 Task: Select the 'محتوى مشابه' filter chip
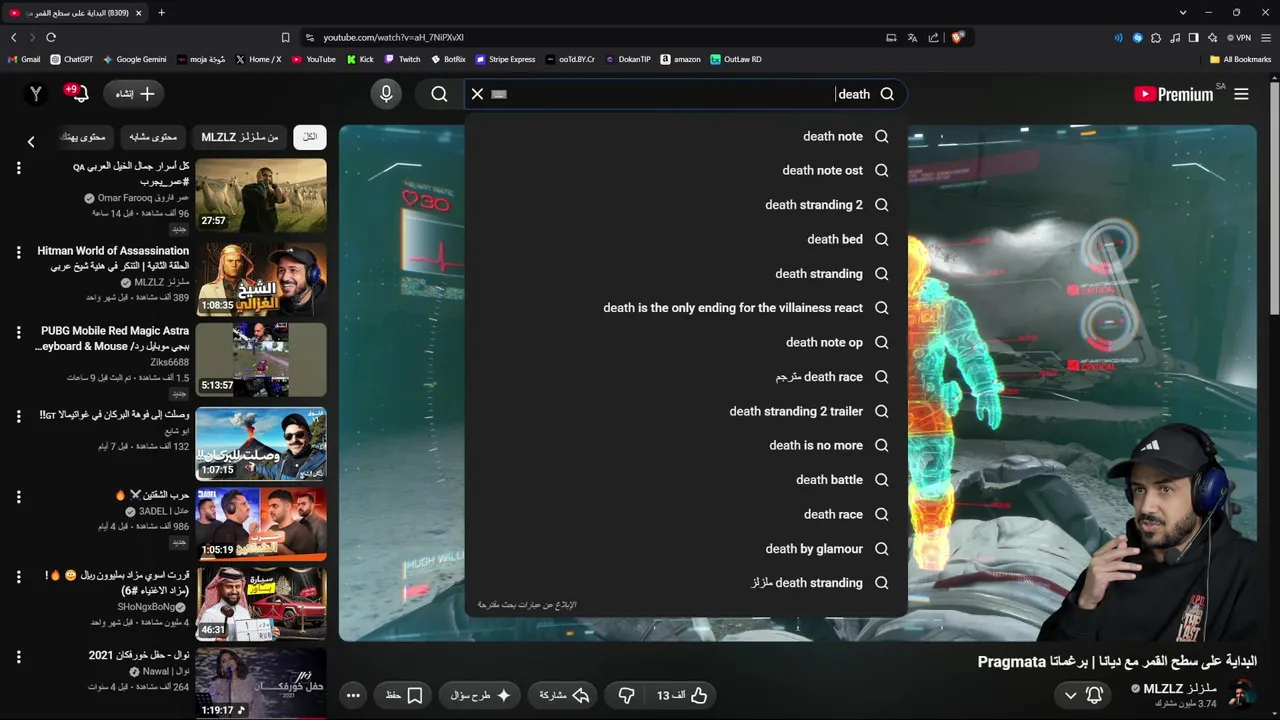click(x=153, y=137)
